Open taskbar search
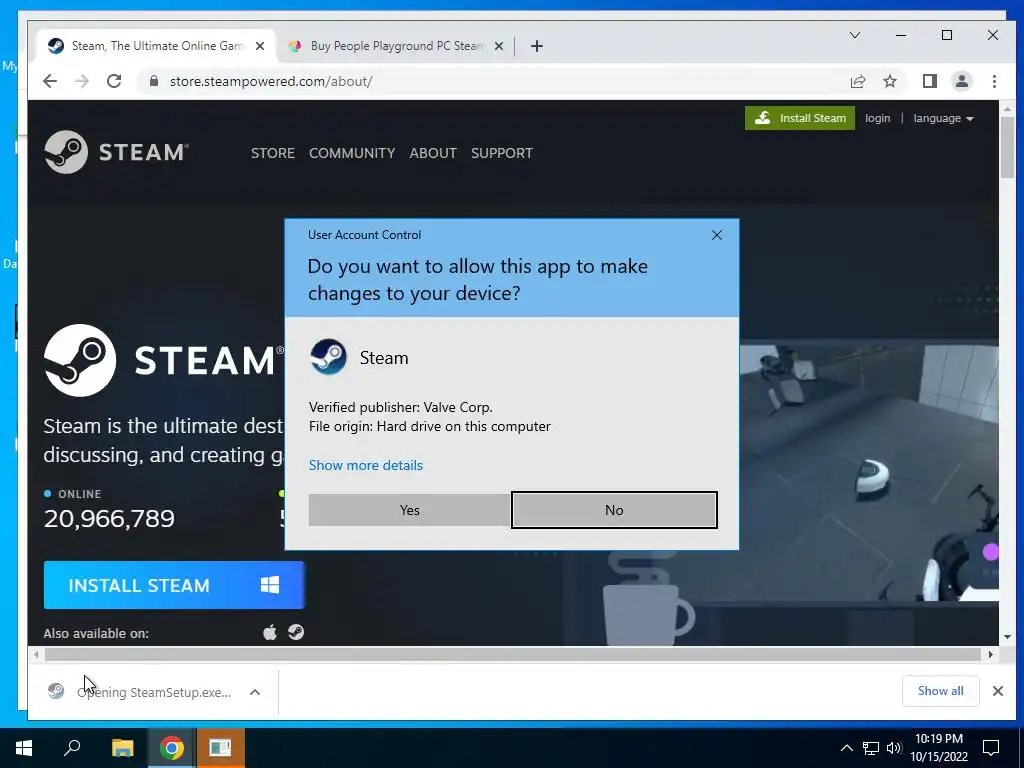Image resolution: width=1024 pixels, height=768 pixels. click(72, 748)
